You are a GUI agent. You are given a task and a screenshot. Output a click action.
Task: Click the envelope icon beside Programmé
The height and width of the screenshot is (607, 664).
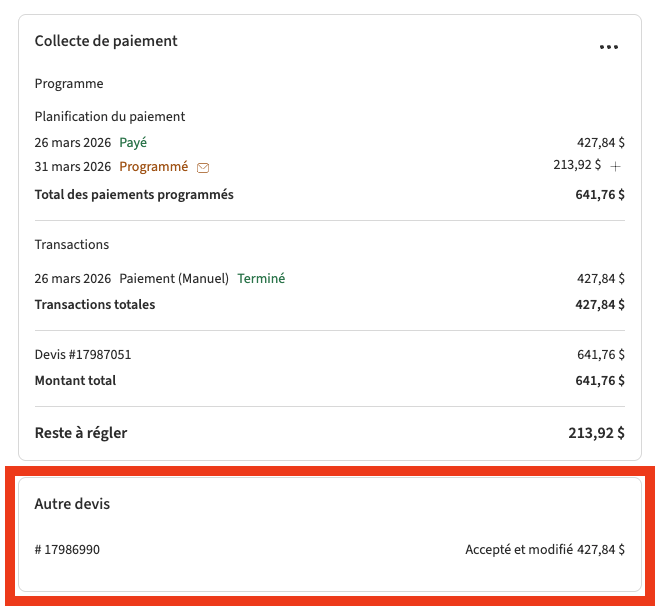pos(203,168)
